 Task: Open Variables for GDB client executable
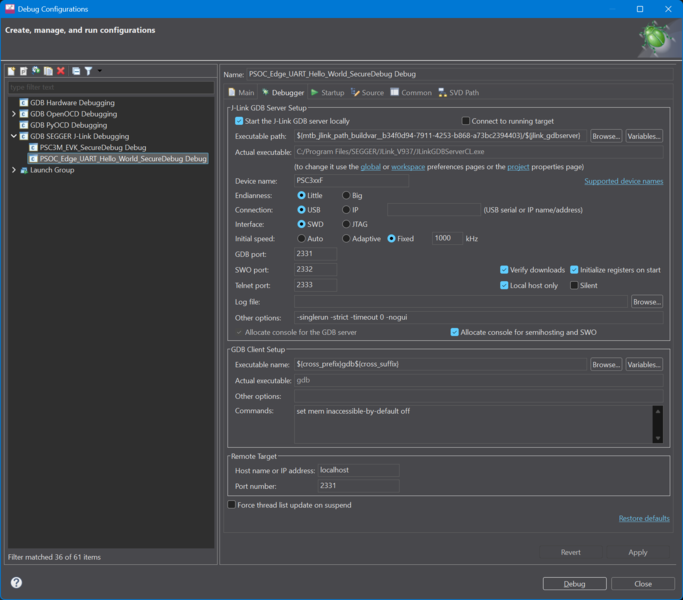pyautogui.click(x=644, y=364)
